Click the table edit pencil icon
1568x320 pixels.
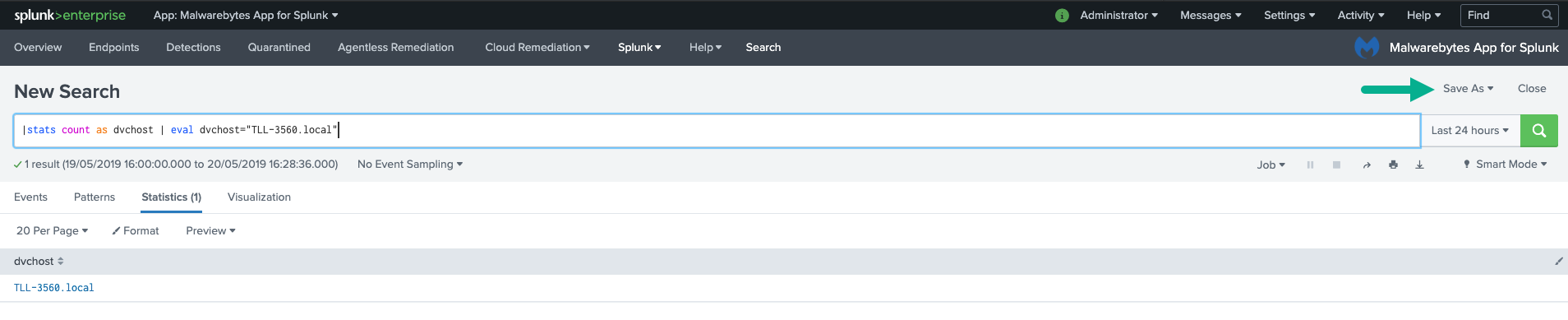click(1558, 262)
